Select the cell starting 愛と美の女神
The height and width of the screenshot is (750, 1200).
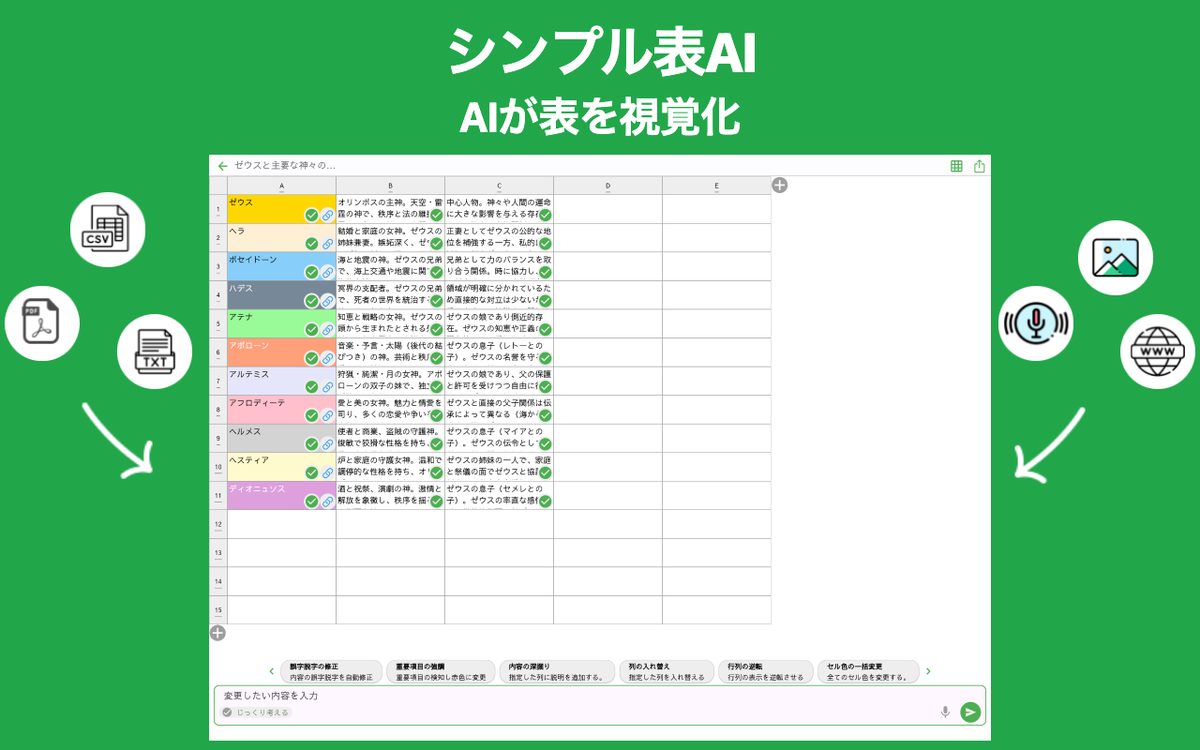click(x=390, y=410)
